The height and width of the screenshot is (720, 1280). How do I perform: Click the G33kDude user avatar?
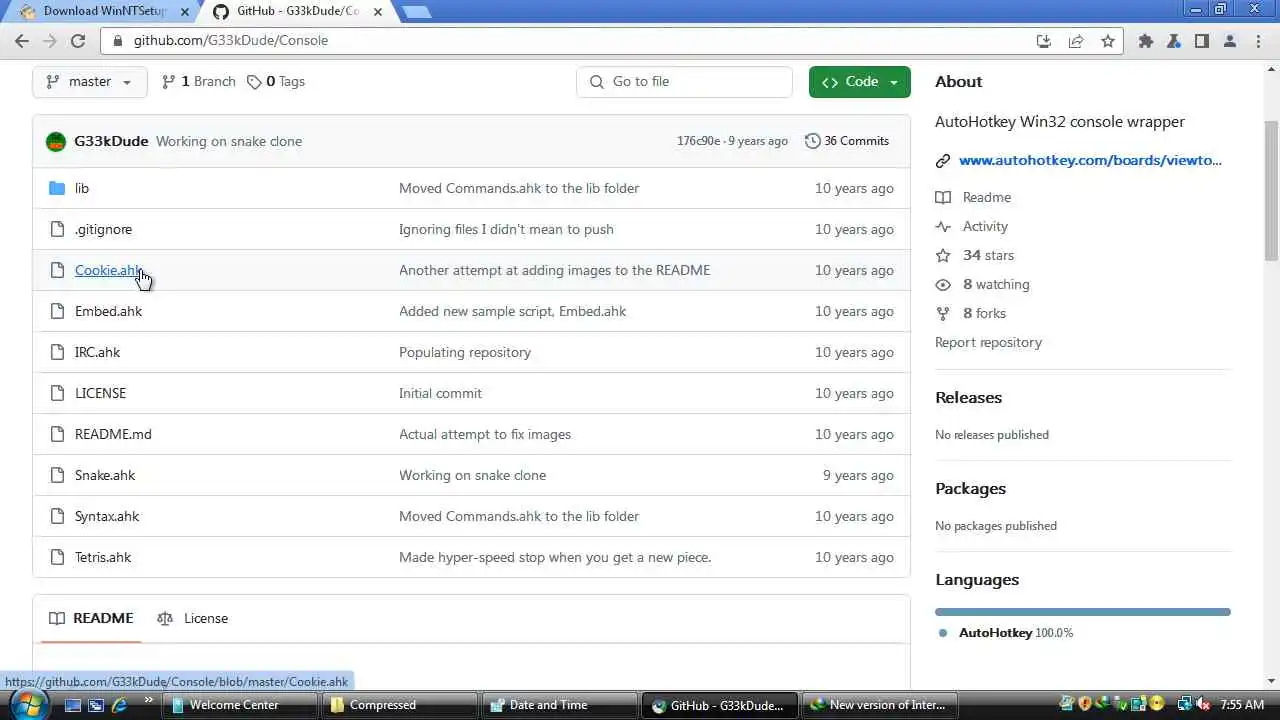pos(56,141)
